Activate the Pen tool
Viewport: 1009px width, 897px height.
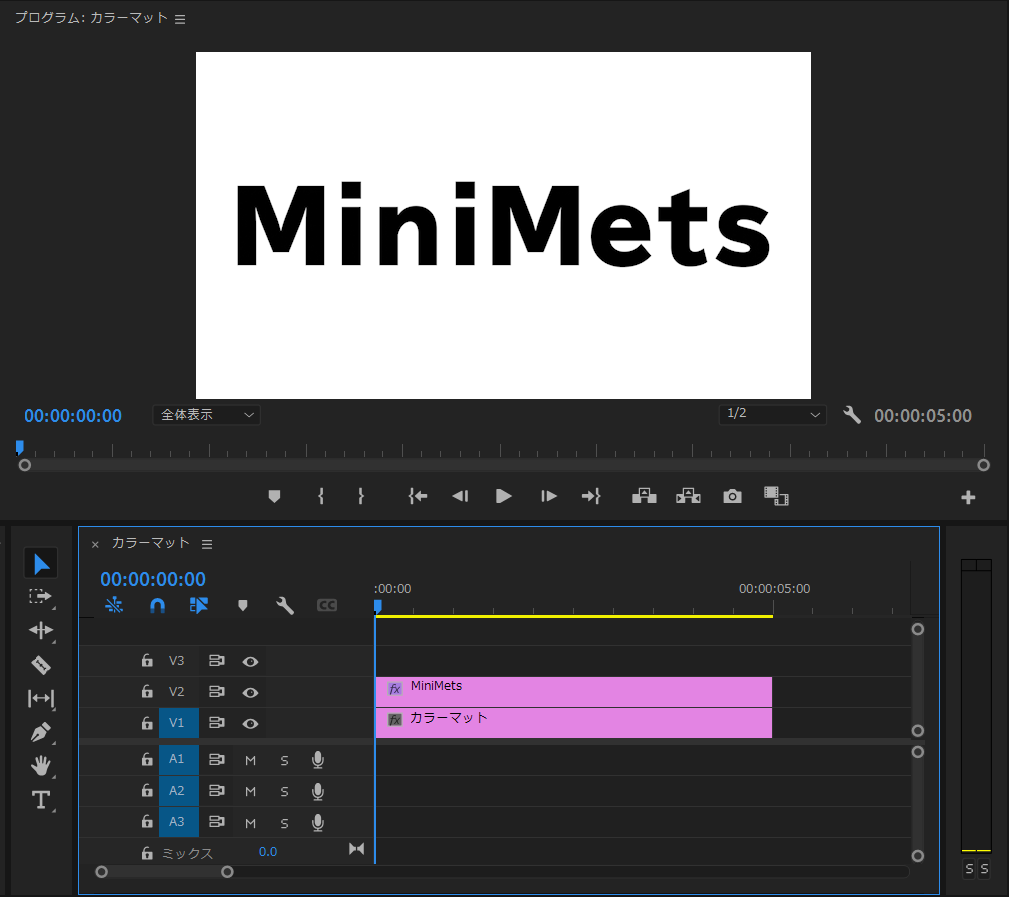coord(40,733)
